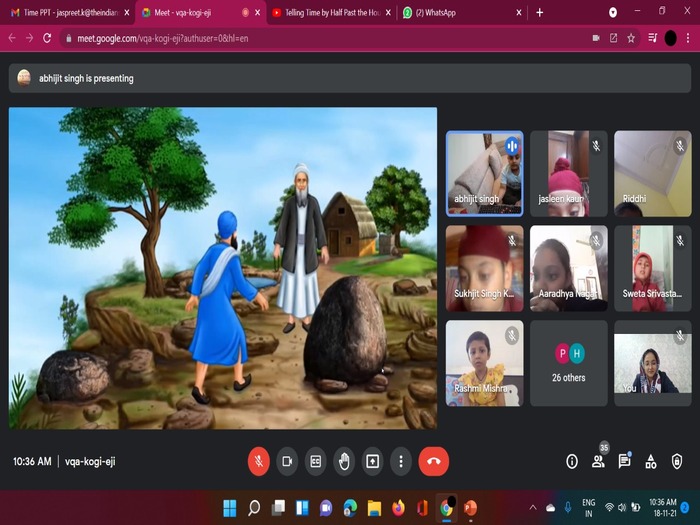The image size is (700, 525).
Task: Click camera permission icon in address bar
Action: click(x=596, y=38)
